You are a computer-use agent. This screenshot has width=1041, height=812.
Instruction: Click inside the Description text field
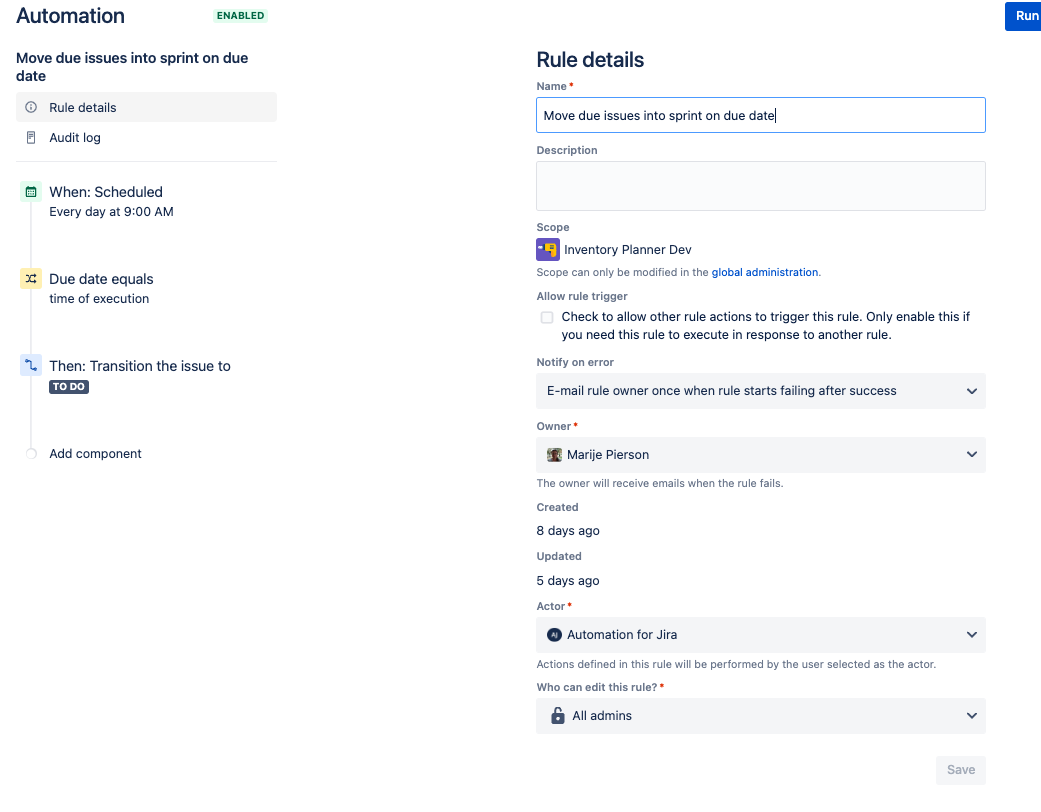[x=760, y=186]
